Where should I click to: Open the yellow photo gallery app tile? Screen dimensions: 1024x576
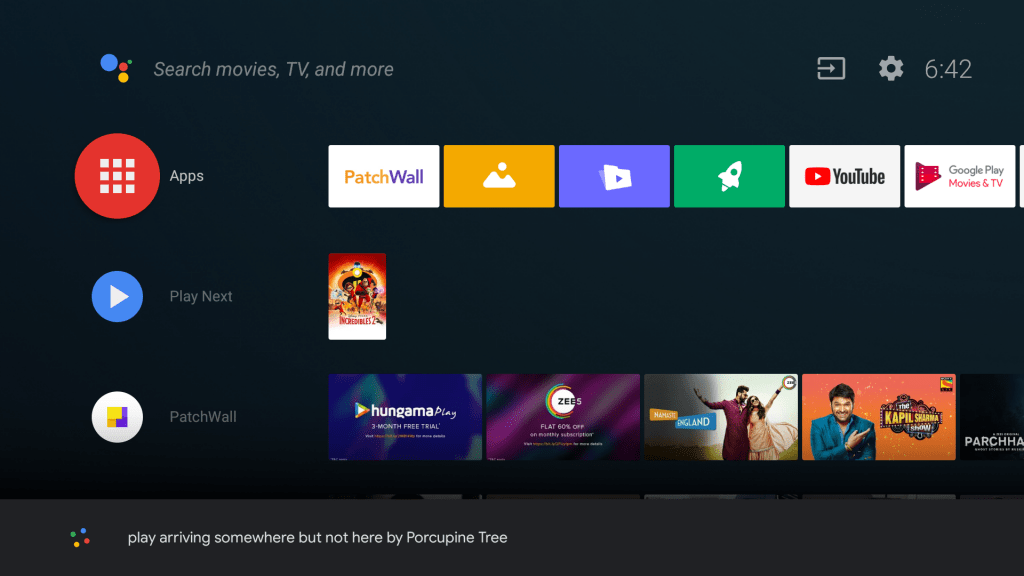point(499,176)
